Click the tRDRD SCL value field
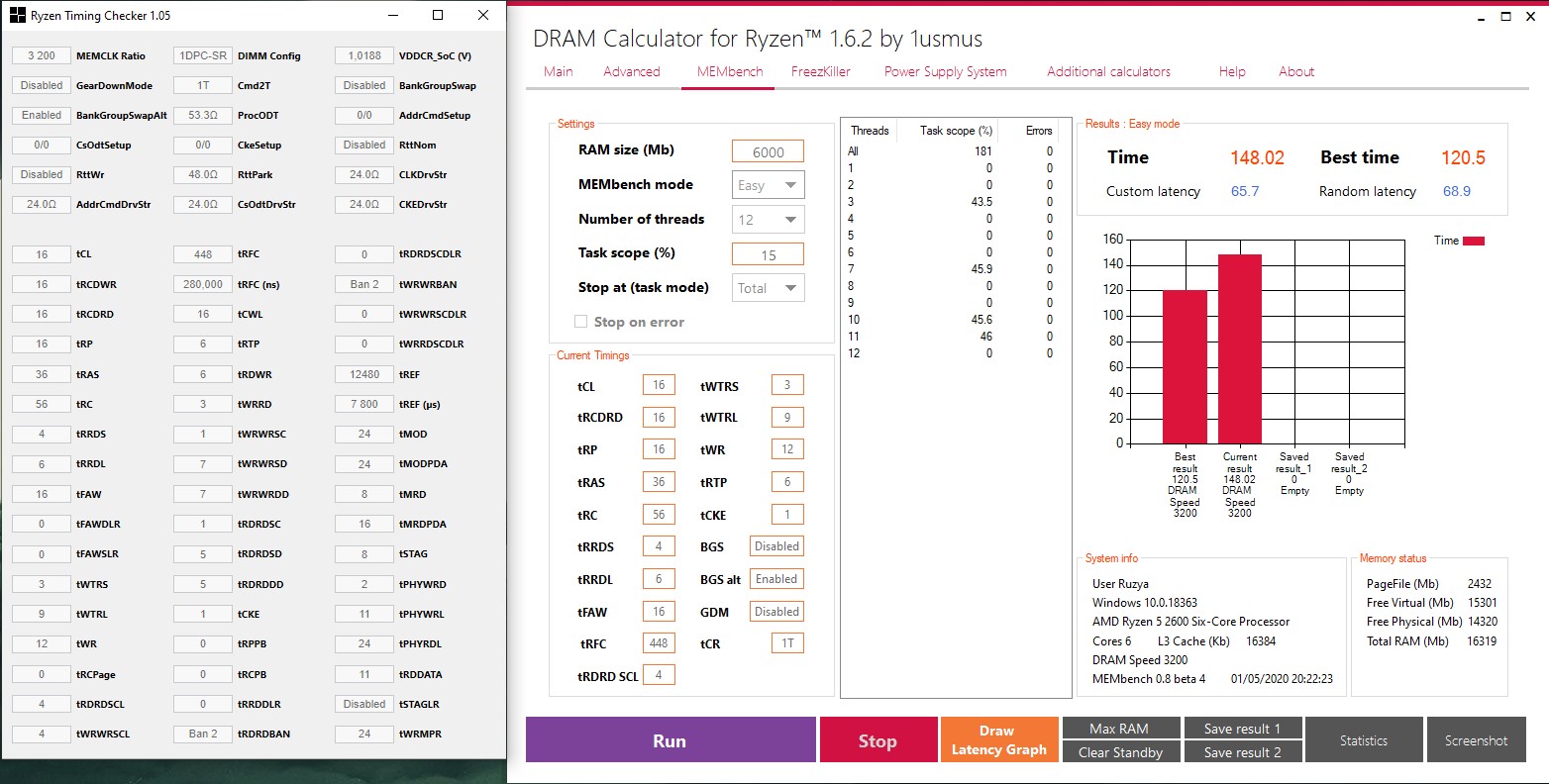Image resolution: width=1549 pixels, height=784 pixels. coord(659,675)
